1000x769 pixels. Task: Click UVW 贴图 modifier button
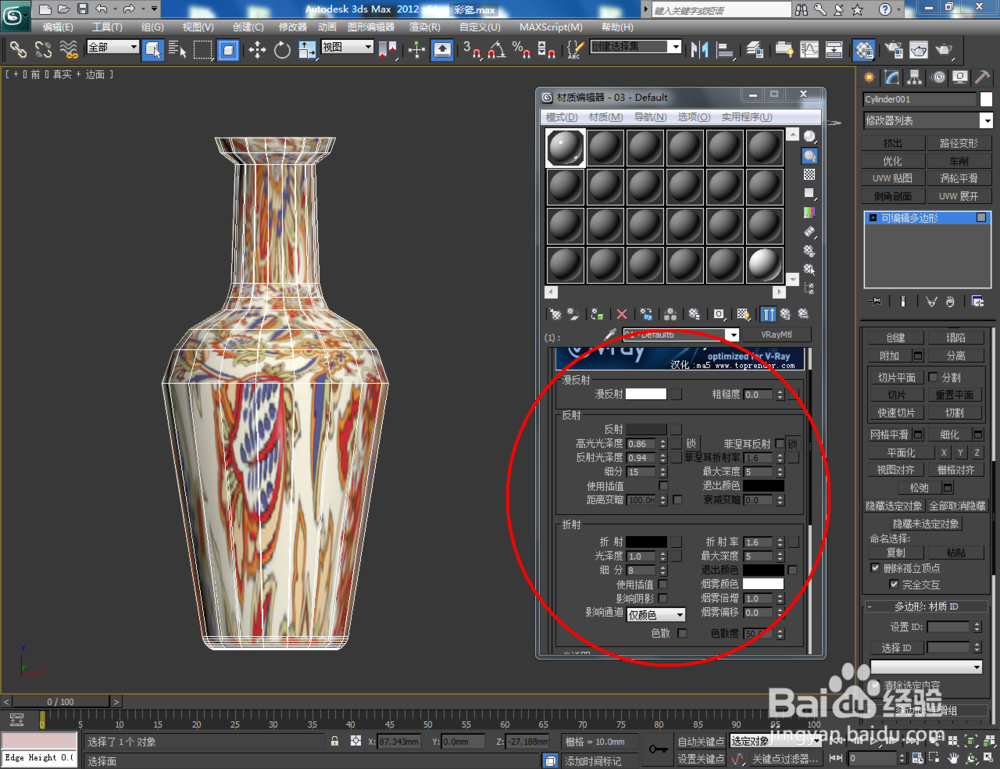(x=892, y=178)
